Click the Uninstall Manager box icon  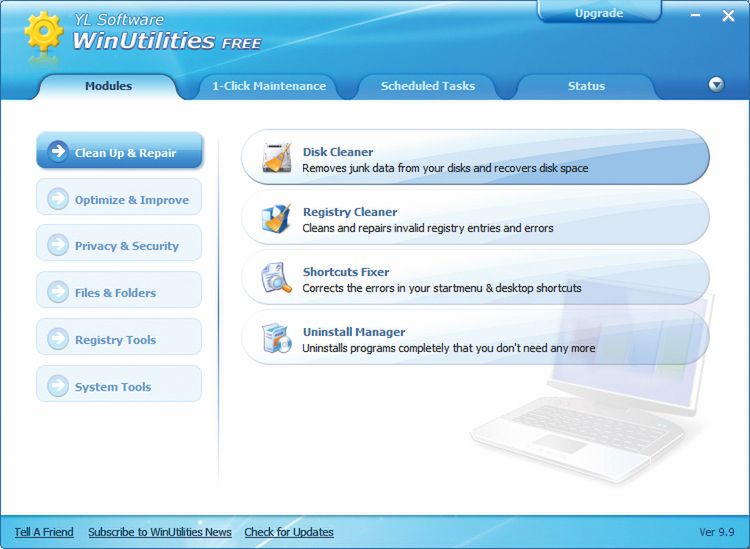coord(277,338)
